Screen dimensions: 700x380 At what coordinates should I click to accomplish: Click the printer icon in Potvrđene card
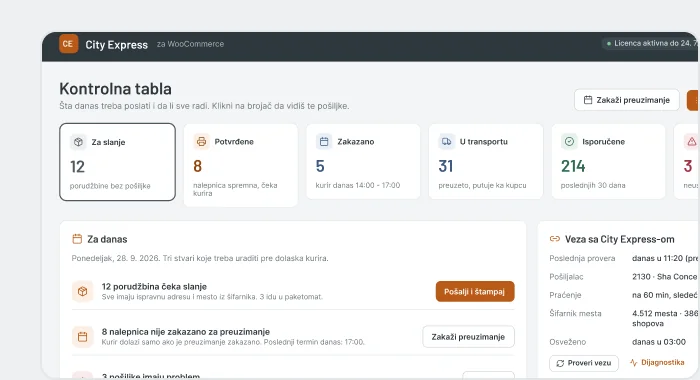[201, 142]
